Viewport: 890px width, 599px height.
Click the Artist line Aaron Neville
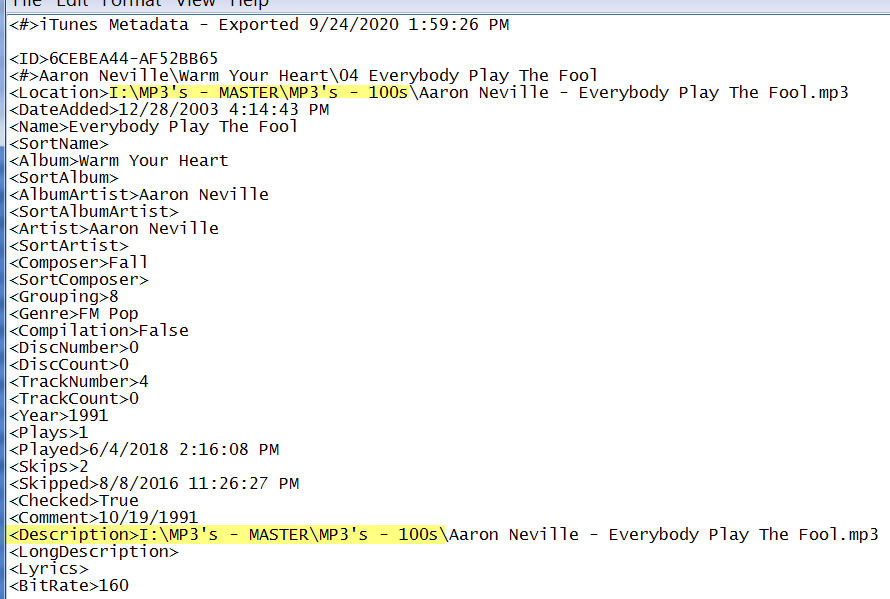pyautogui.click(x=114, y=229)
